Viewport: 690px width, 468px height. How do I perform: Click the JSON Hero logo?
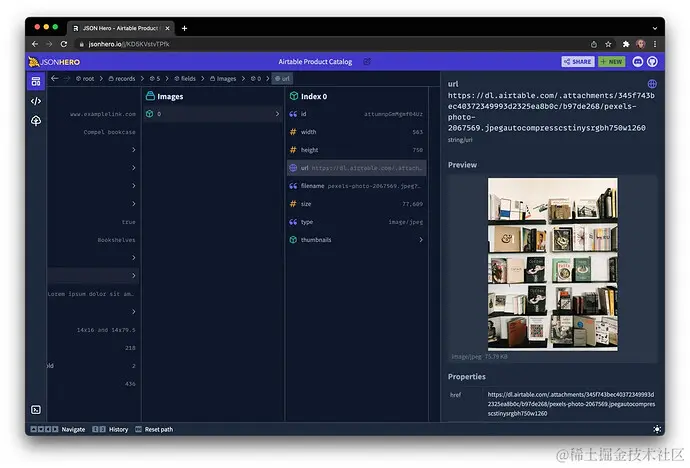click(54, 62)
